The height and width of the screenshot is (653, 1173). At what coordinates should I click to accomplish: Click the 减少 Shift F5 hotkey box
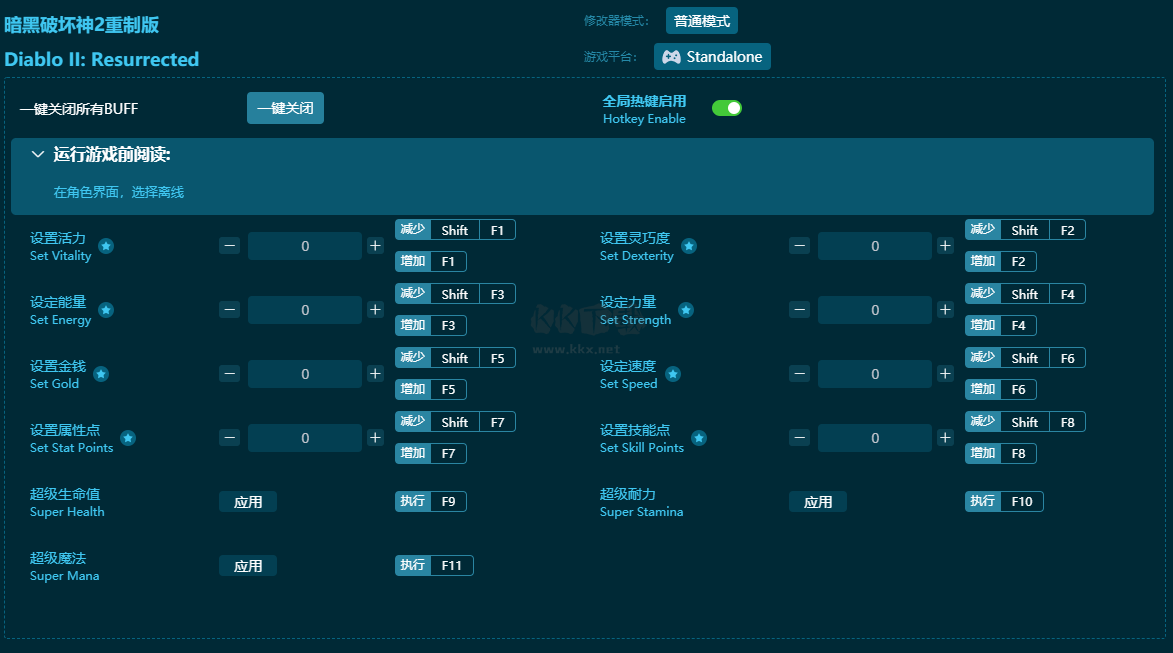tap(455, 358)
